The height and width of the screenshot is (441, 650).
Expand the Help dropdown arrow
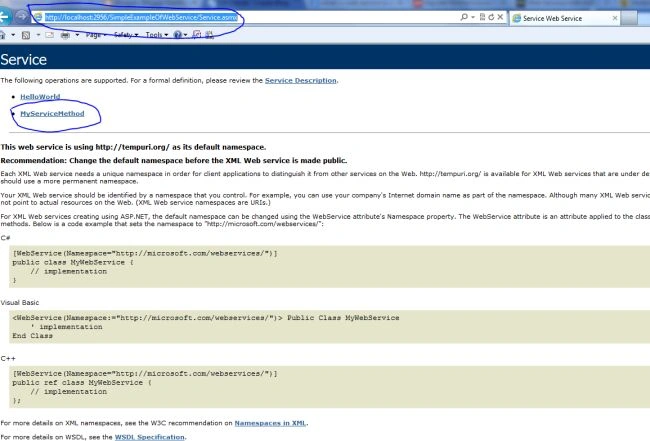pyautogui.click(x=185, y=35)
